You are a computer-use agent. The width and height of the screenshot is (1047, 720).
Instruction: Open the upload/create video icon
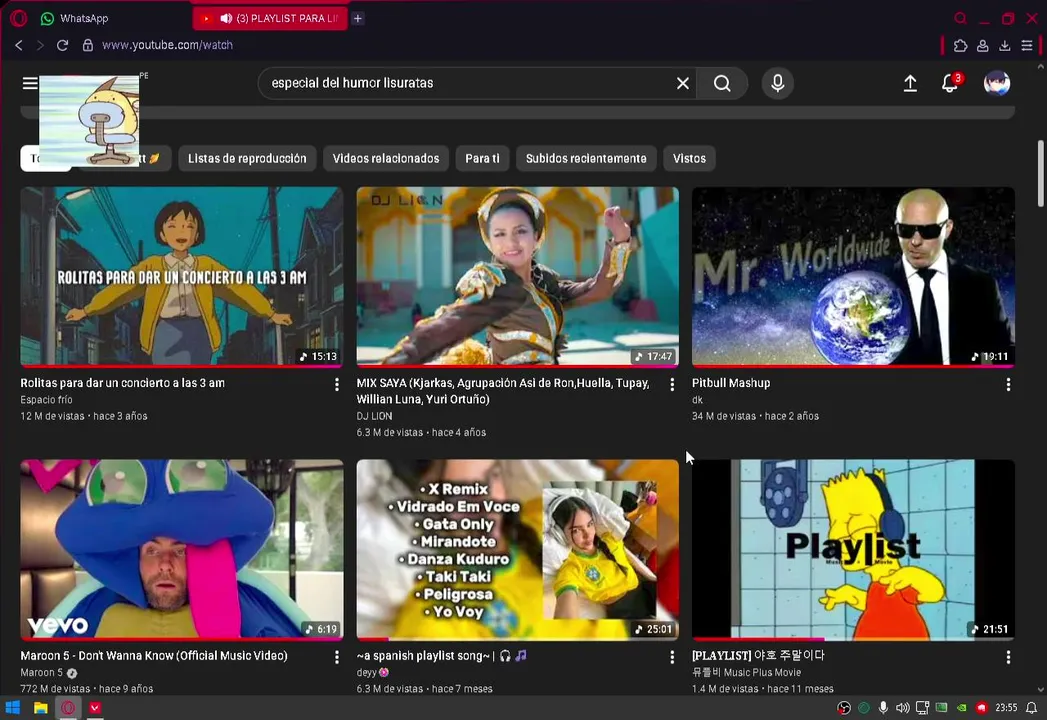pos(910,83)
